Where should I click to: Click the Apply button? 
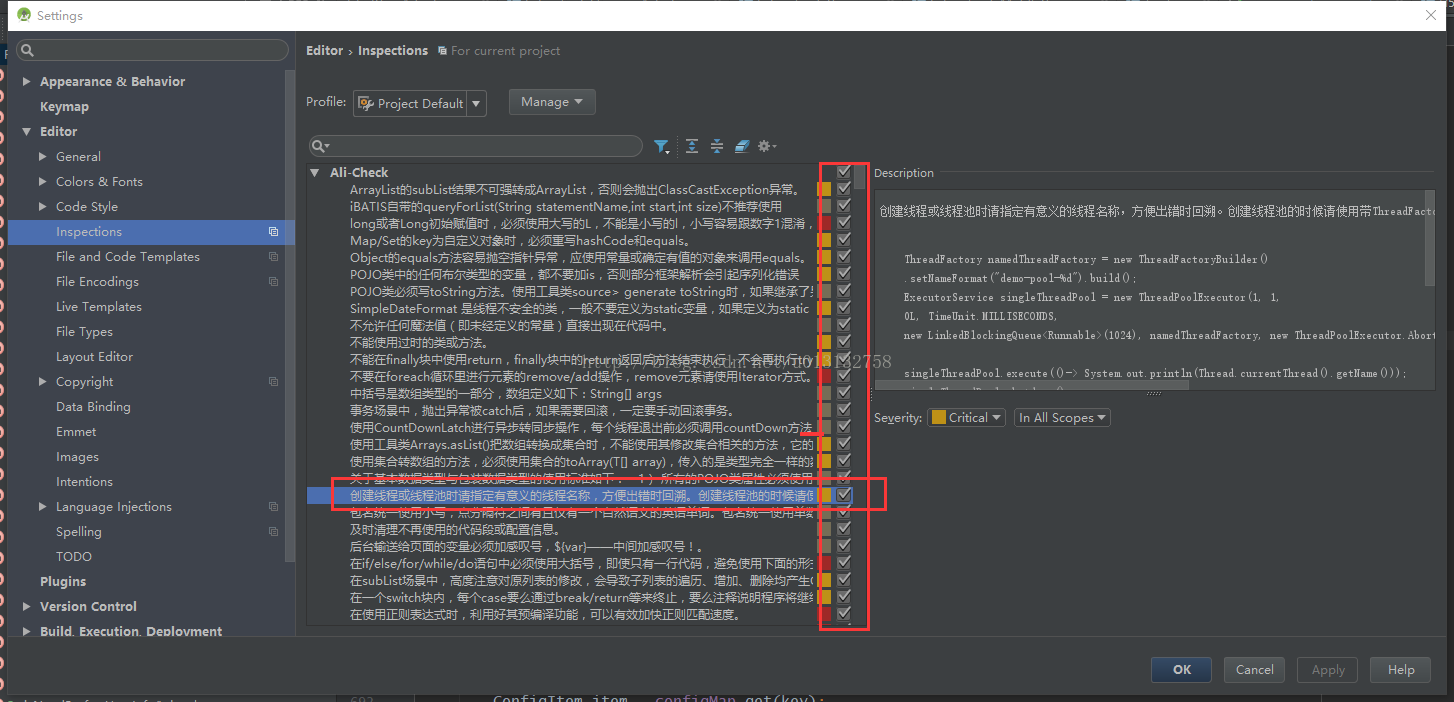point(1328,670)
